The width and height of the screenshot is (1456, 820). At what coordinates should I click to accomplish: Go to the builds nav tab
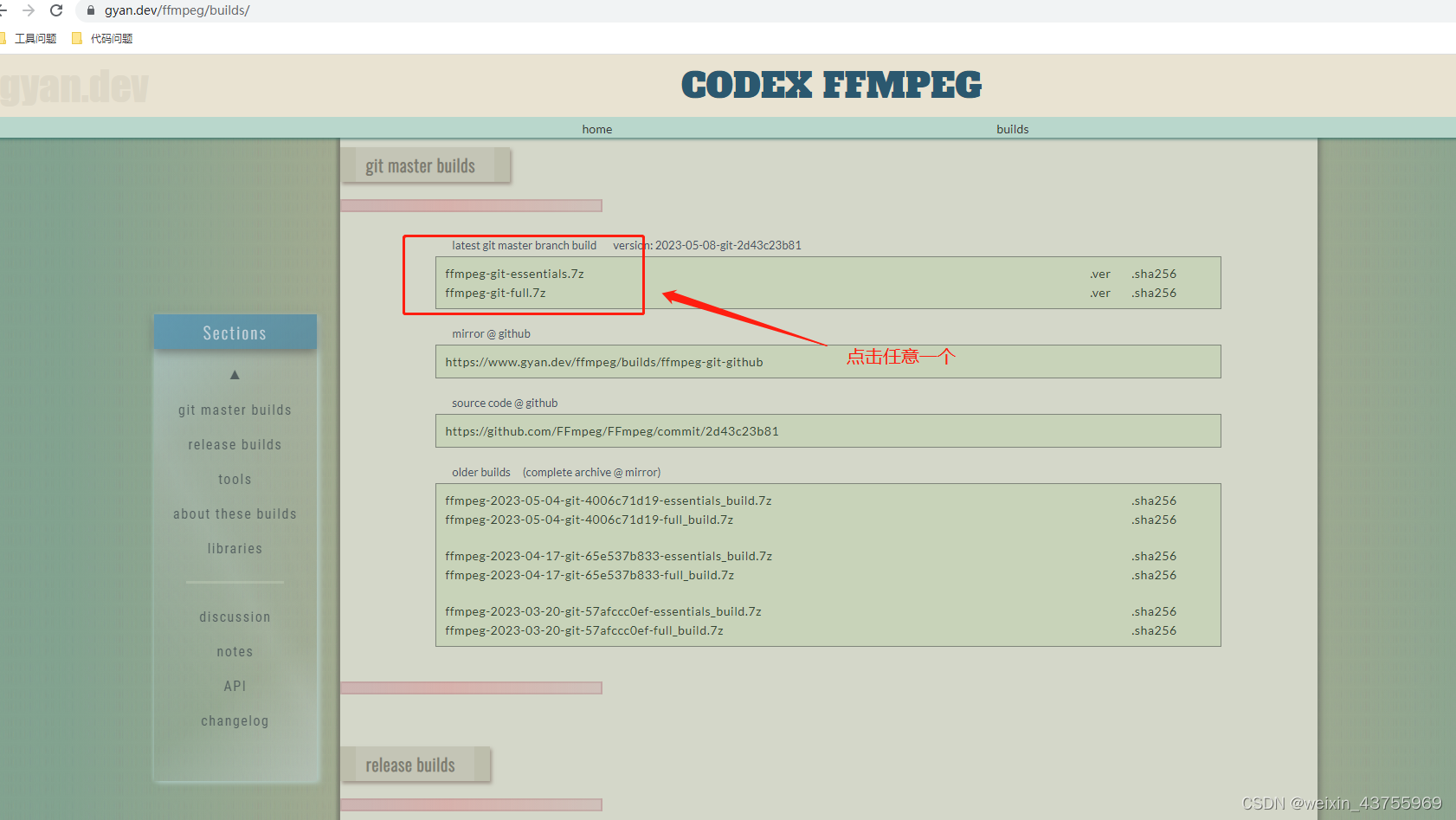coord(1013,129)
